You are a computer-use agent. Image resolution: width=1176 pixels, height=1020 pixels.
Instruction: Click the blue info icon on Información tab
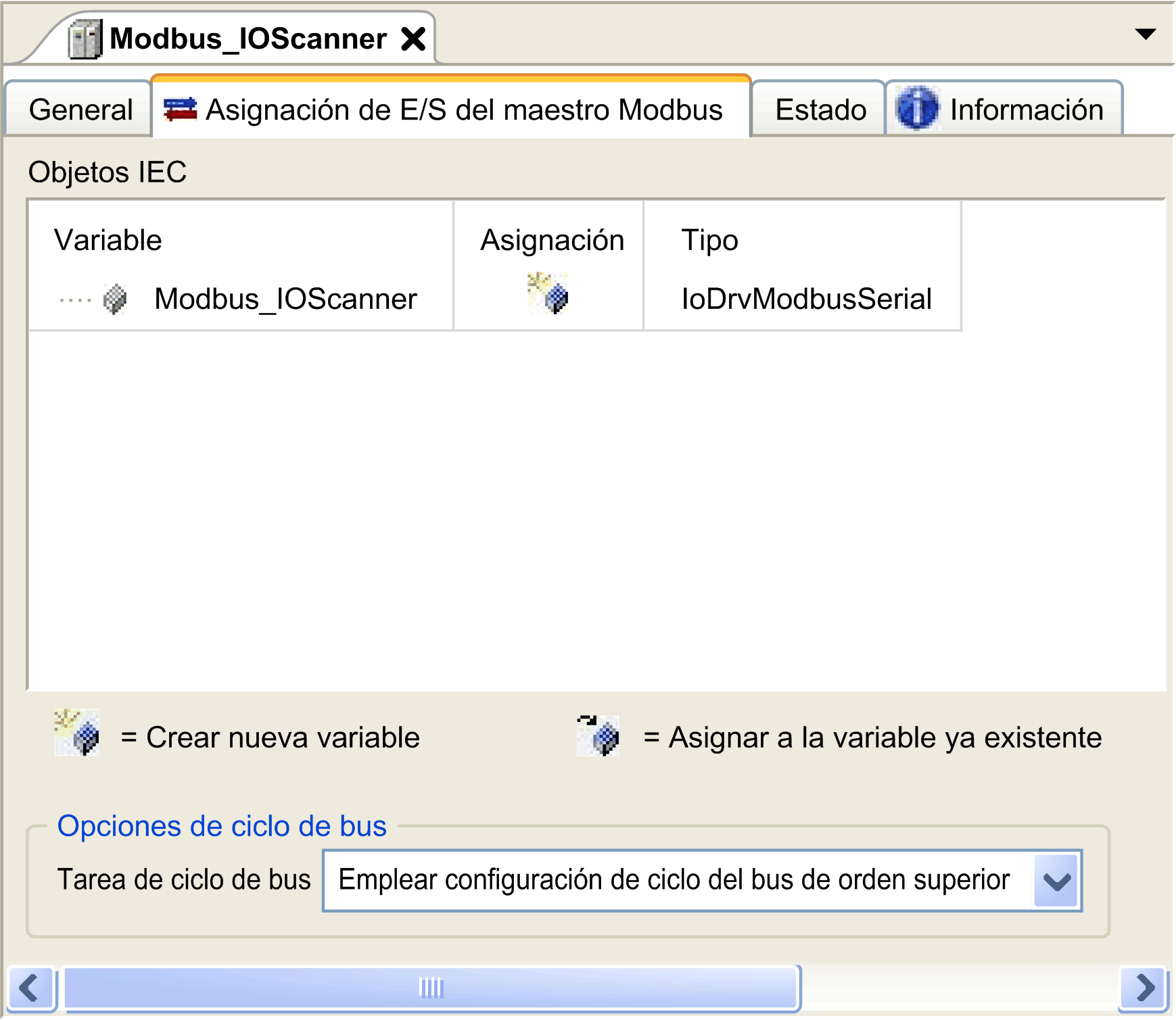[x=916, y=109]
